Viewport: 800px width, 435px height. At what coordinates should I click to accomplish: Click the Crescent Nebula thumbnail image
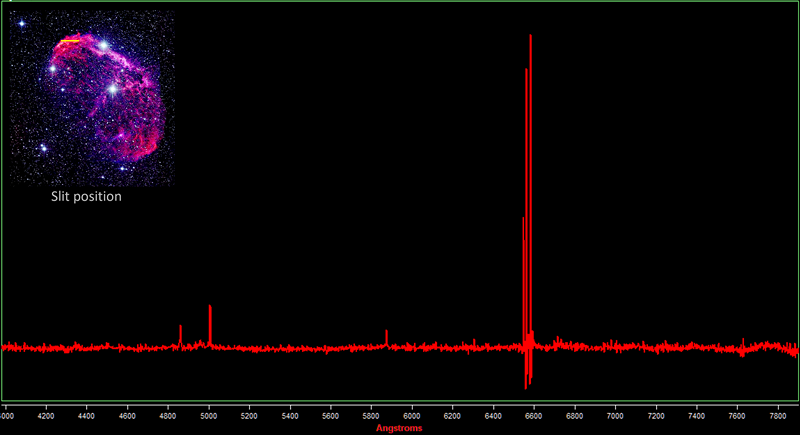click(92, 97)
